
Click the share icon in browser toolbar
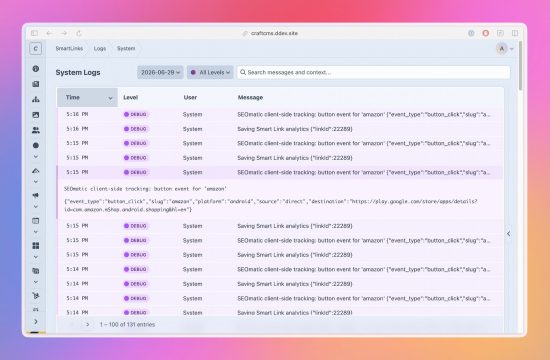(x=501, y=33)
